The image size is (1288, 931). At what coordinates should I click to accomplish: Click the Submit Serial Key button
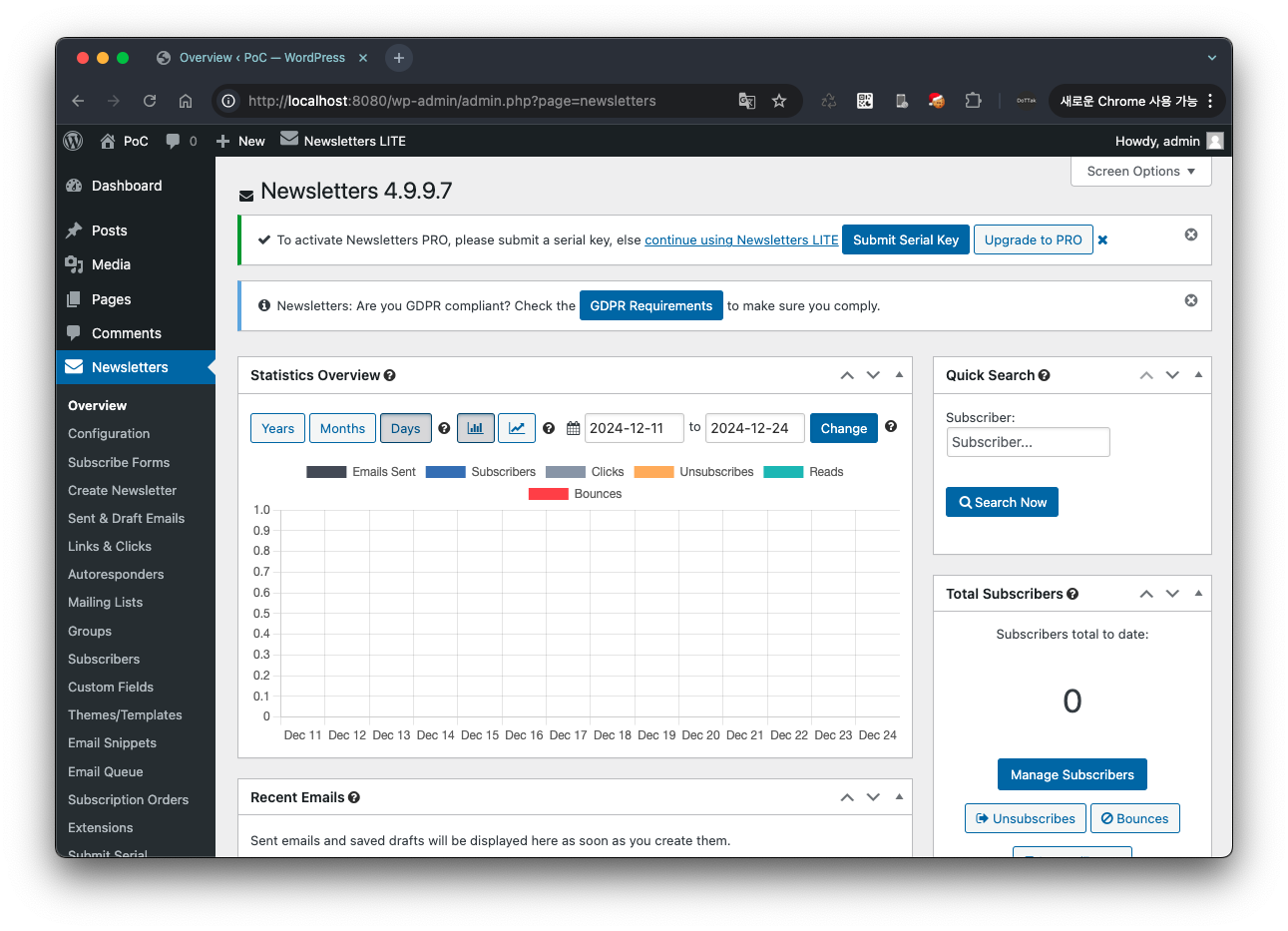tap(906, 239)
